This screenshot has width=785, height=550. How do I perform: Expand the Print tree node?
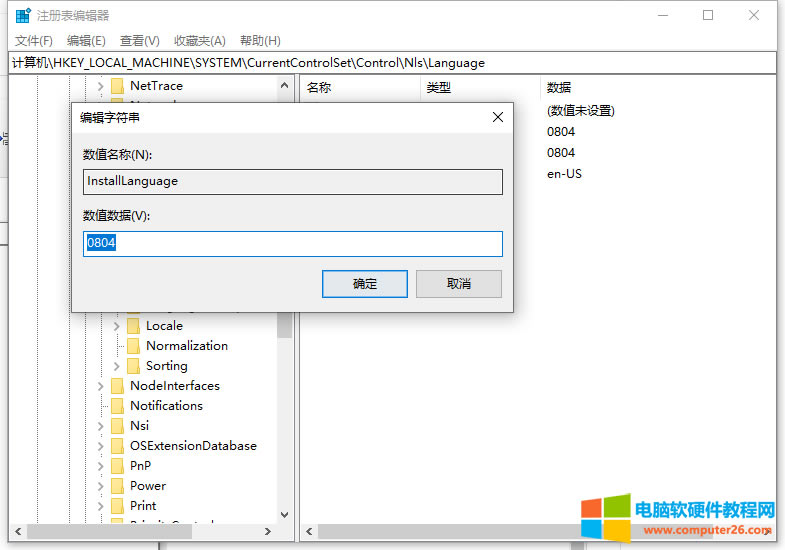101,506
